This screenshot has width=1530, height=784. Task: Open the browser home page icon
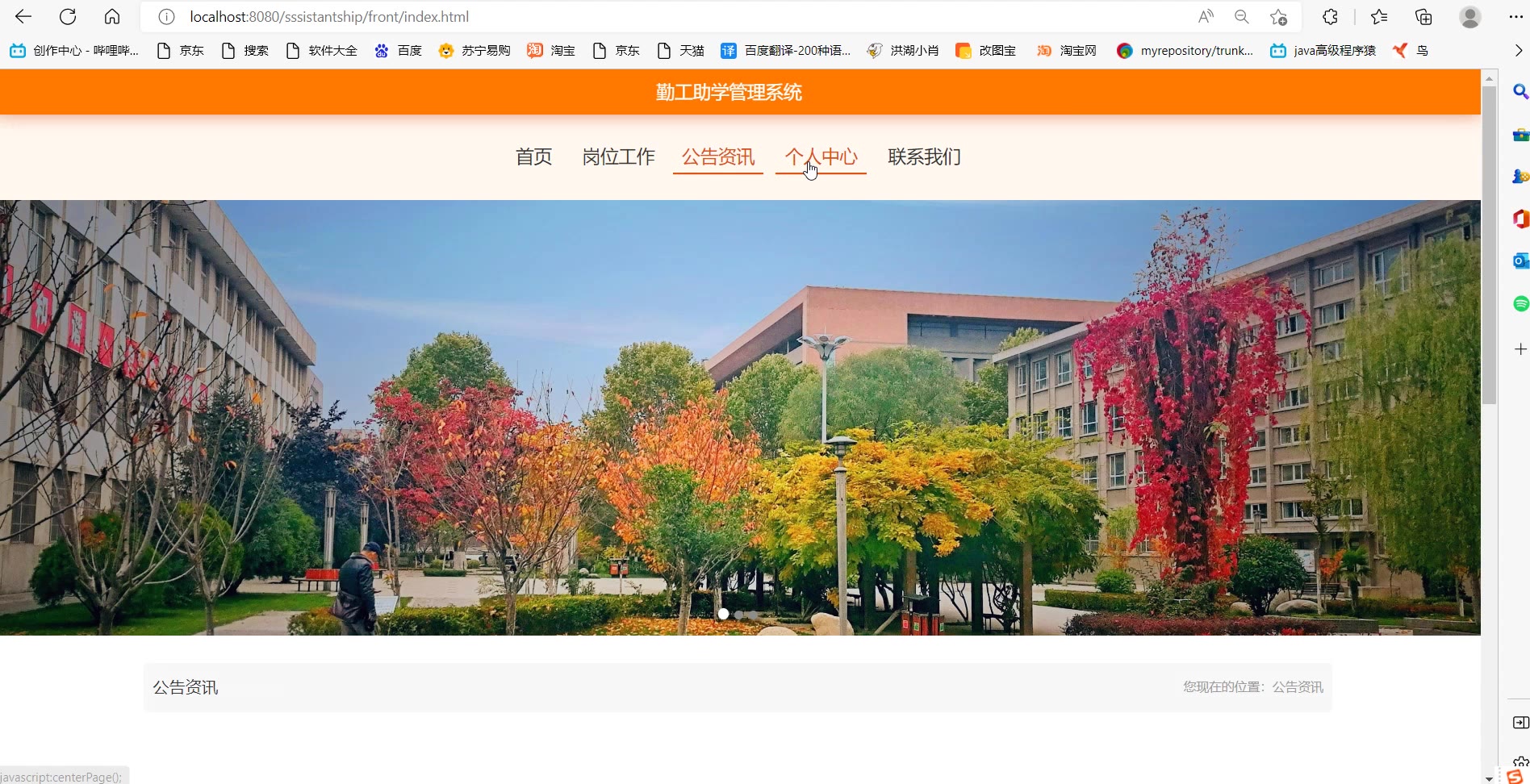112,17
